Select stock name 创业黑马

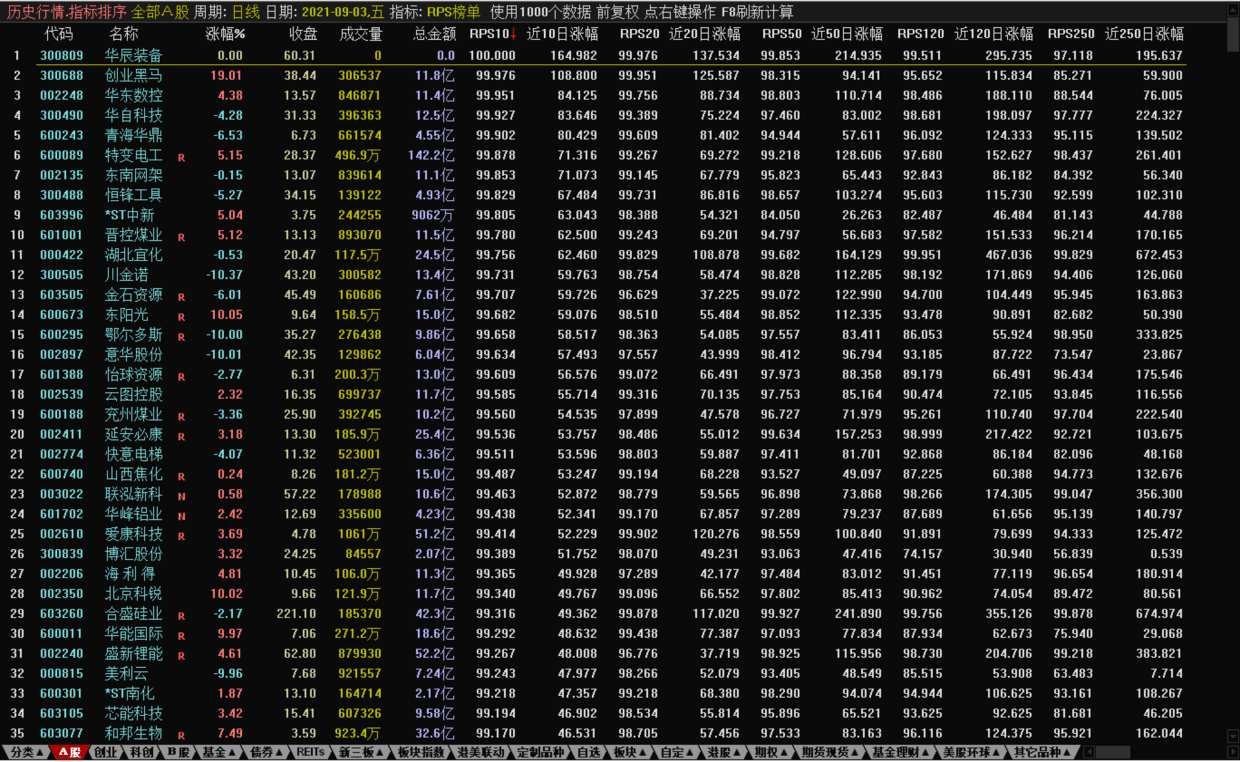point(134,76)
